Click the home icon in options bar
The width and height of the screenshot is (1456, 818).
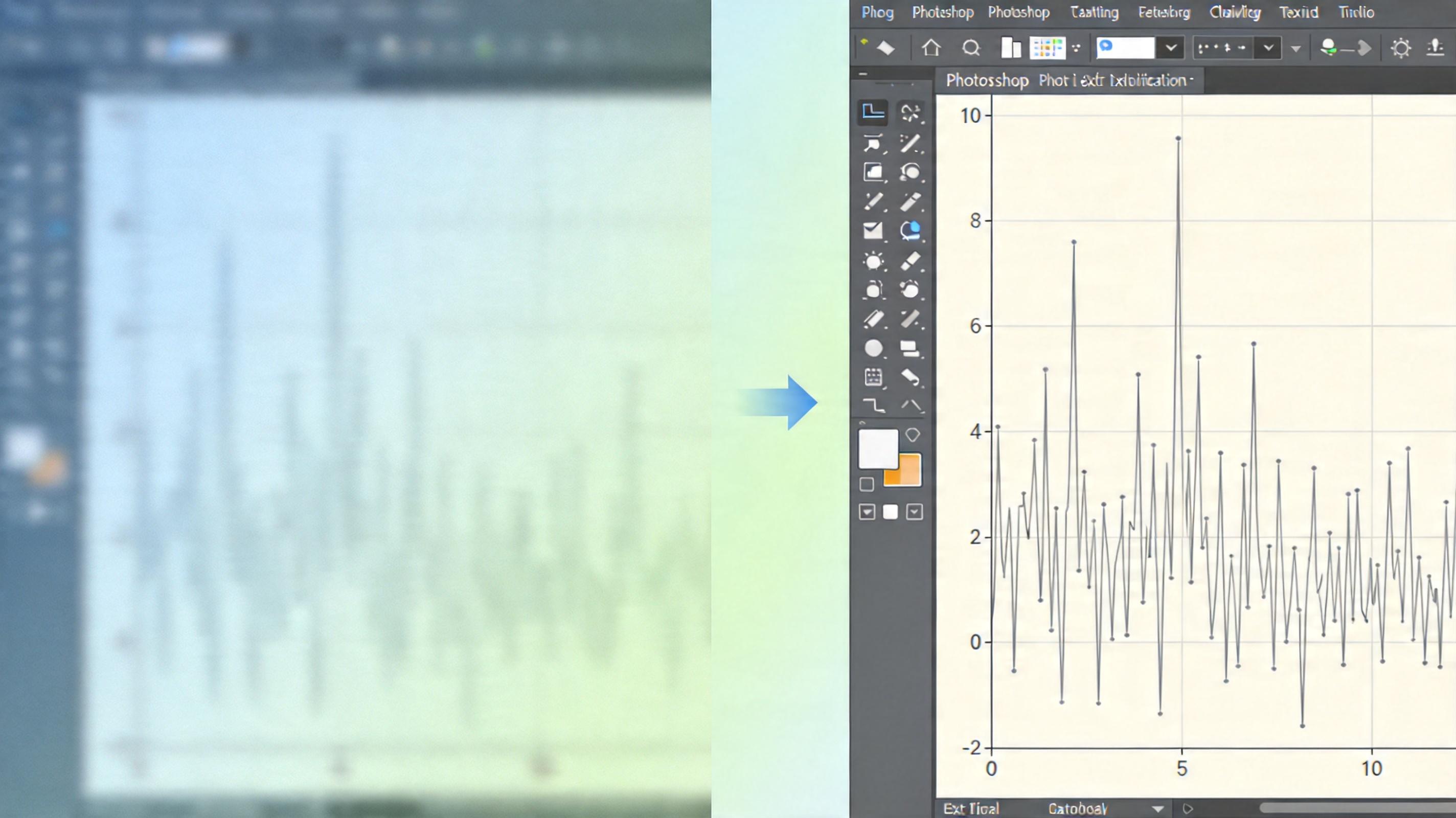[931, 48]
